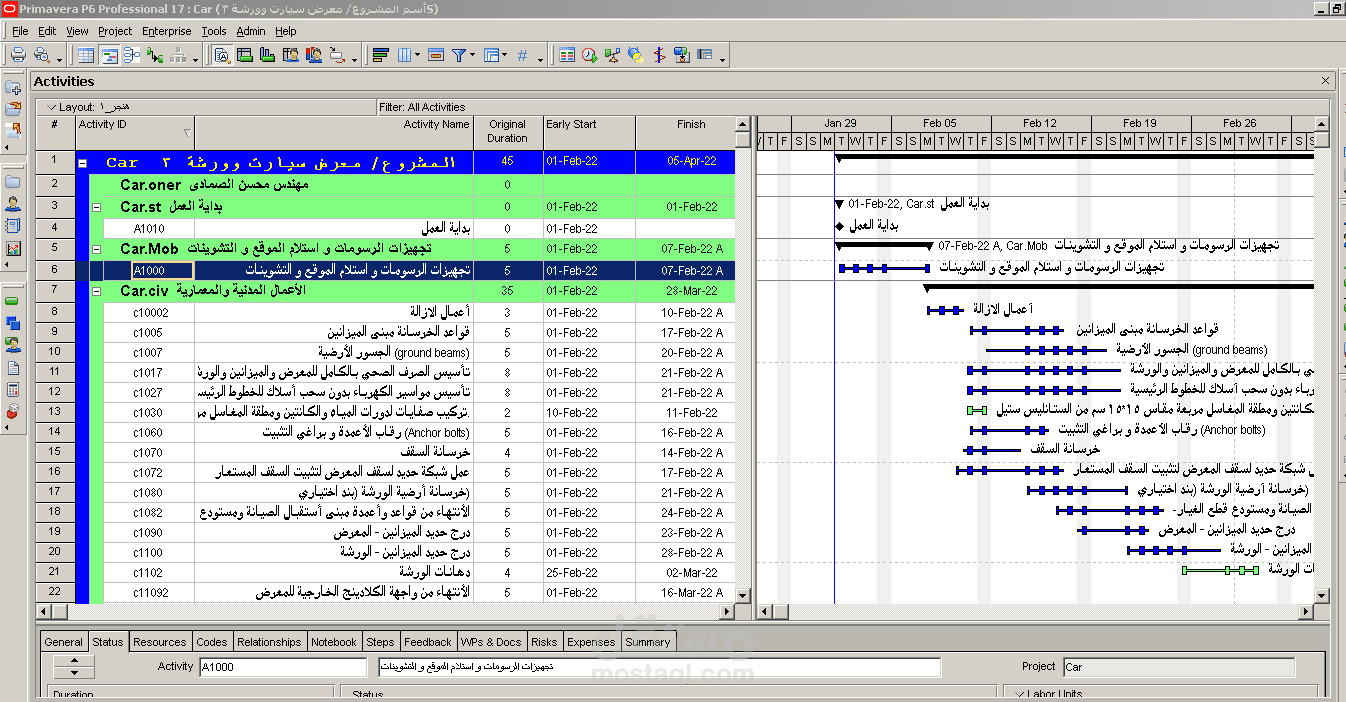The width and height of the screenshot is (1346, 702).
Task: Click the Original Duration column header
Action: pyautogui.click(x=507, y=131)
